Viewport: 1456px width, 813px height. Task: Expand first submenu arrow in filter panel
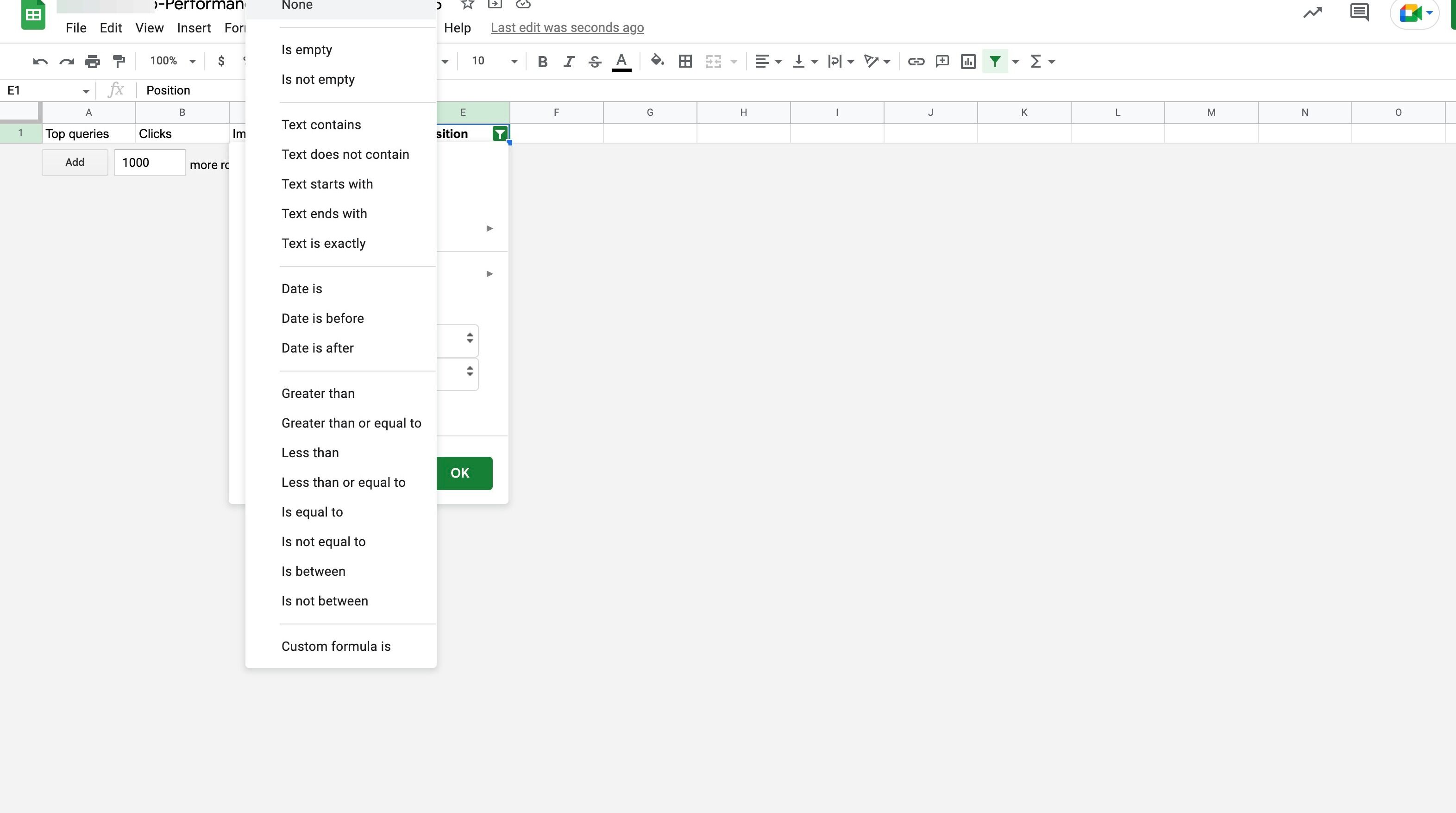tap(490, 228)
